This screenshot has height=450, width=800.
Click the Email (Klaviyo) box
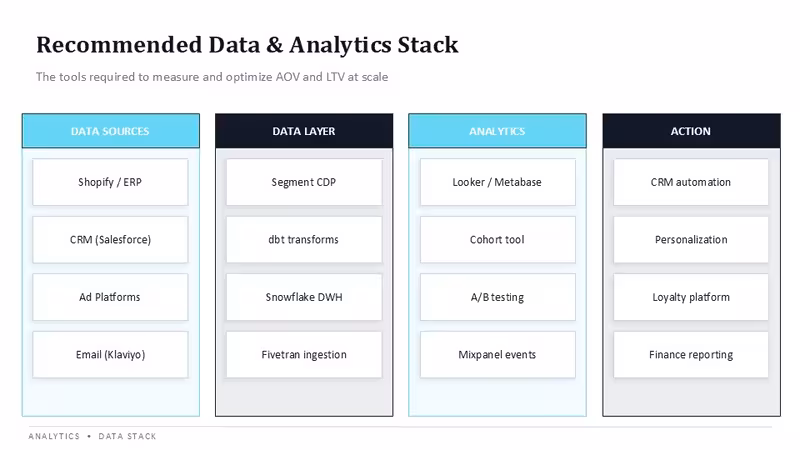(x=110, y=355)
